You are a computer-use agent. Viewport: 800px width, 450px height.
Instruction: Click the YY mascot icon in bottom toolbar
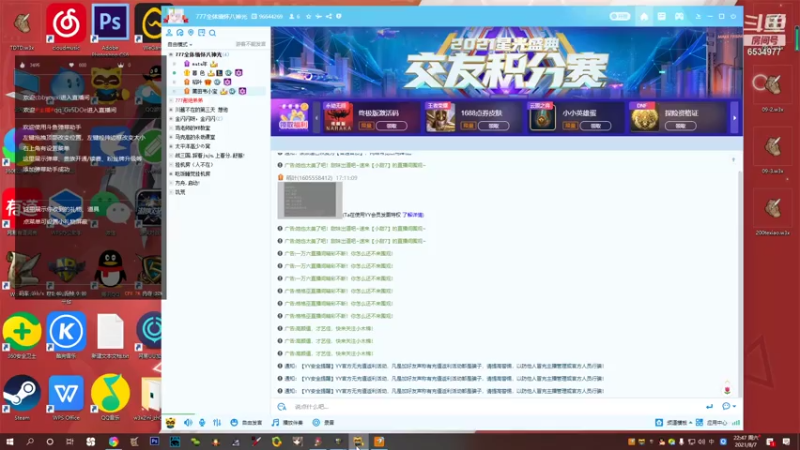click(170, 422)
